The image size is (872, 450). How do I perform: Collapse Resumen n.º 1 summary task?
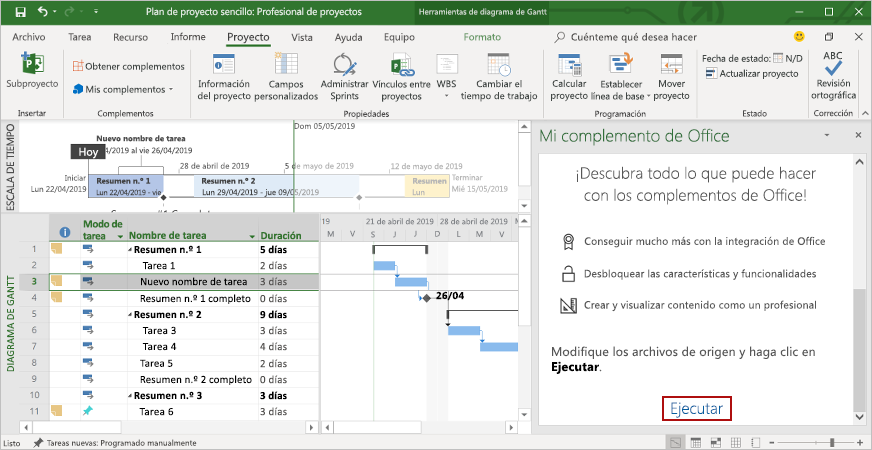(x=130, y=250)
